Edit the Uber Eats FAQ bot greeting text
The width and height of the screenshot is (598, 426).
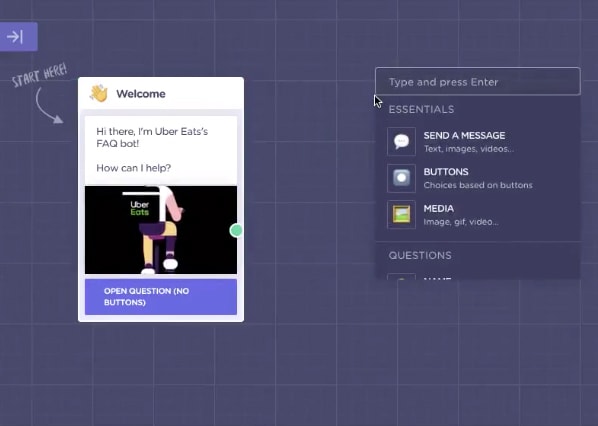point(152,137)
